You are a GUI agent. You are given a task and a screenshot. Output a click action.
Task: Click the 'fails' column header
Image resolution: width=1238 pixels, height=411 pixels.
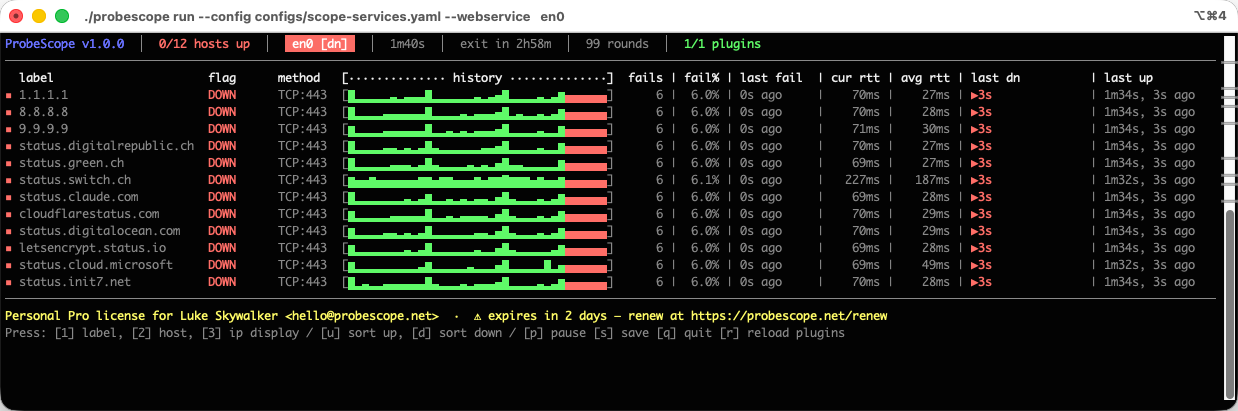coord(646,78)
